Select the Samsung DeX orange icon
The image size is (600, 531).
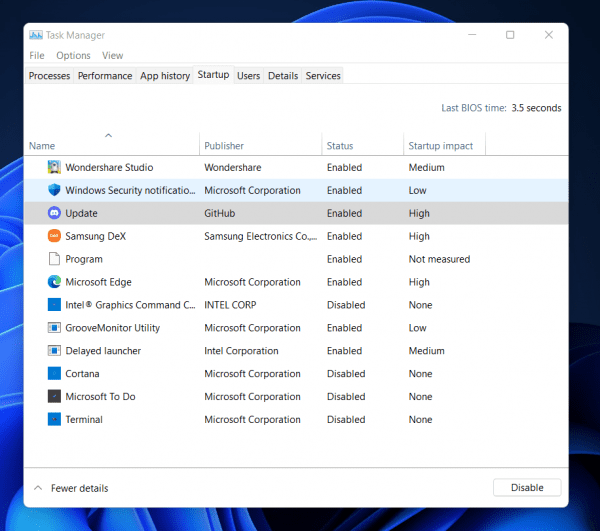click(54, 236)
